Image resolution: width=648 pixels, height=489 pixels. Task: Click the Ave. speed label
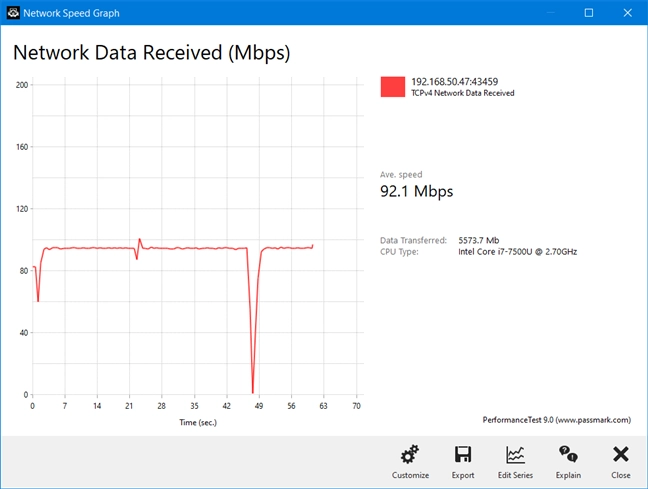click(x=401, y=174)
